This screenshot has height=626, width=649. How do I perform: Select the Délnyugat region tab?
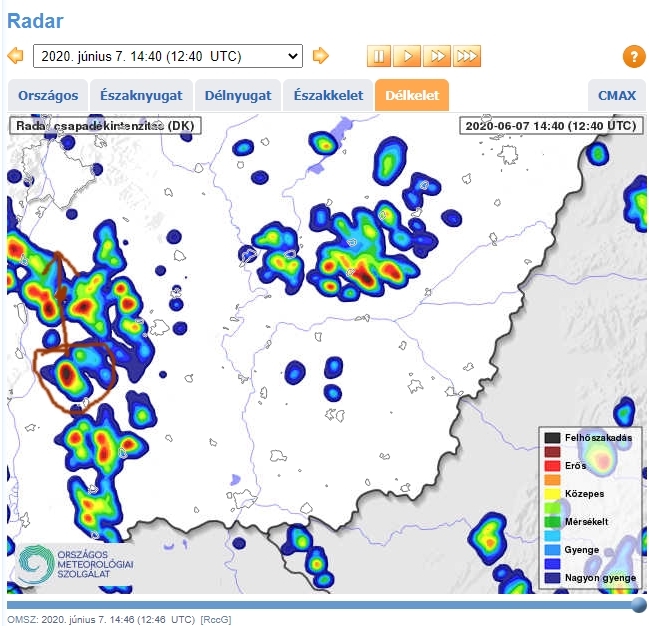pos(237,95)
